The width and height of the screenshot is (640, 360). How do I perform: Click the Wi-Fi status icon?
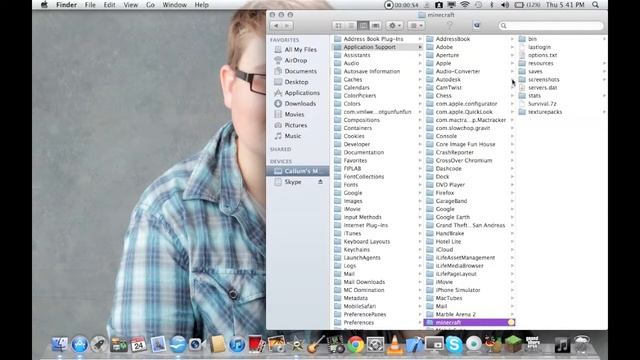465,5
